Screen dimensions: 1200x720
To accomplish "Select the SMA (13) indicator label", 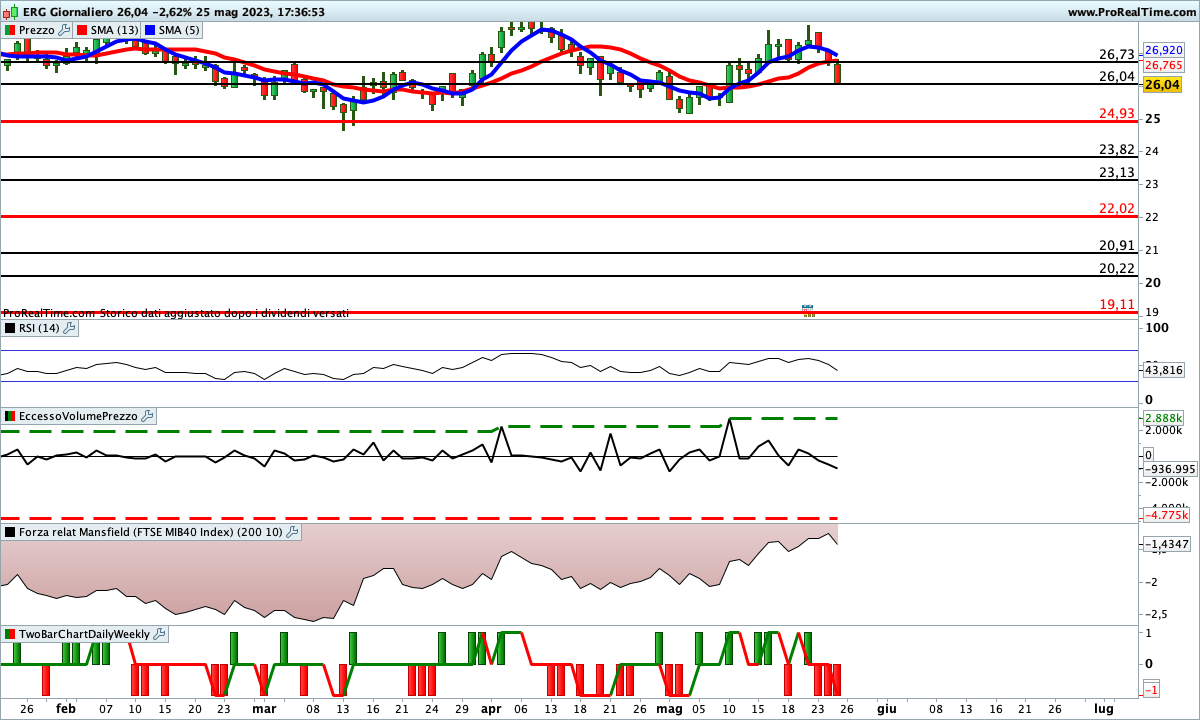I will (114, 30).
